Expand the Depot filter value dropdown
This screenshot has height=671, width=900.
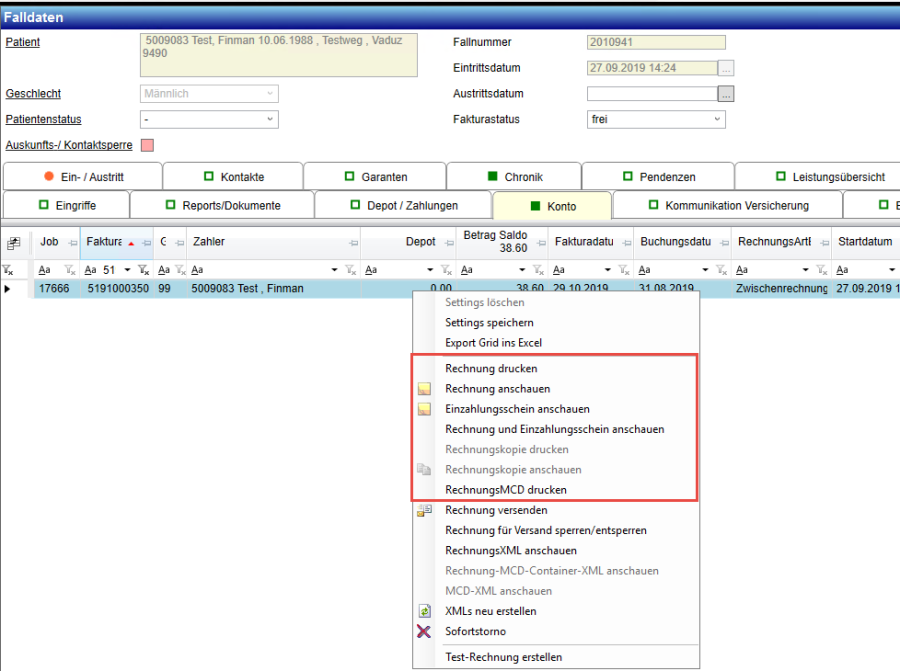430,270
